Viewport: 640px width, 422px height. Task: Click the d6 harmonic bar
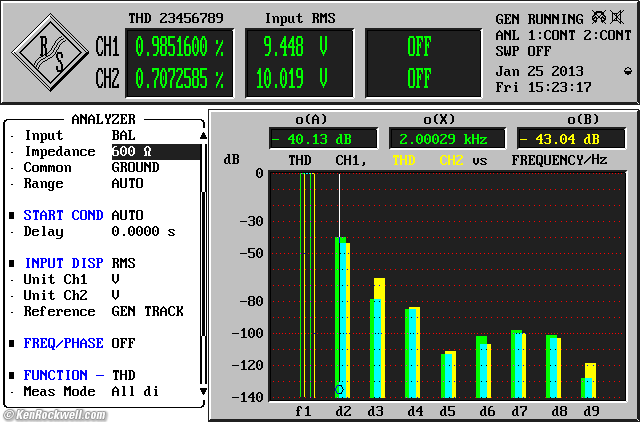point(483,366)
